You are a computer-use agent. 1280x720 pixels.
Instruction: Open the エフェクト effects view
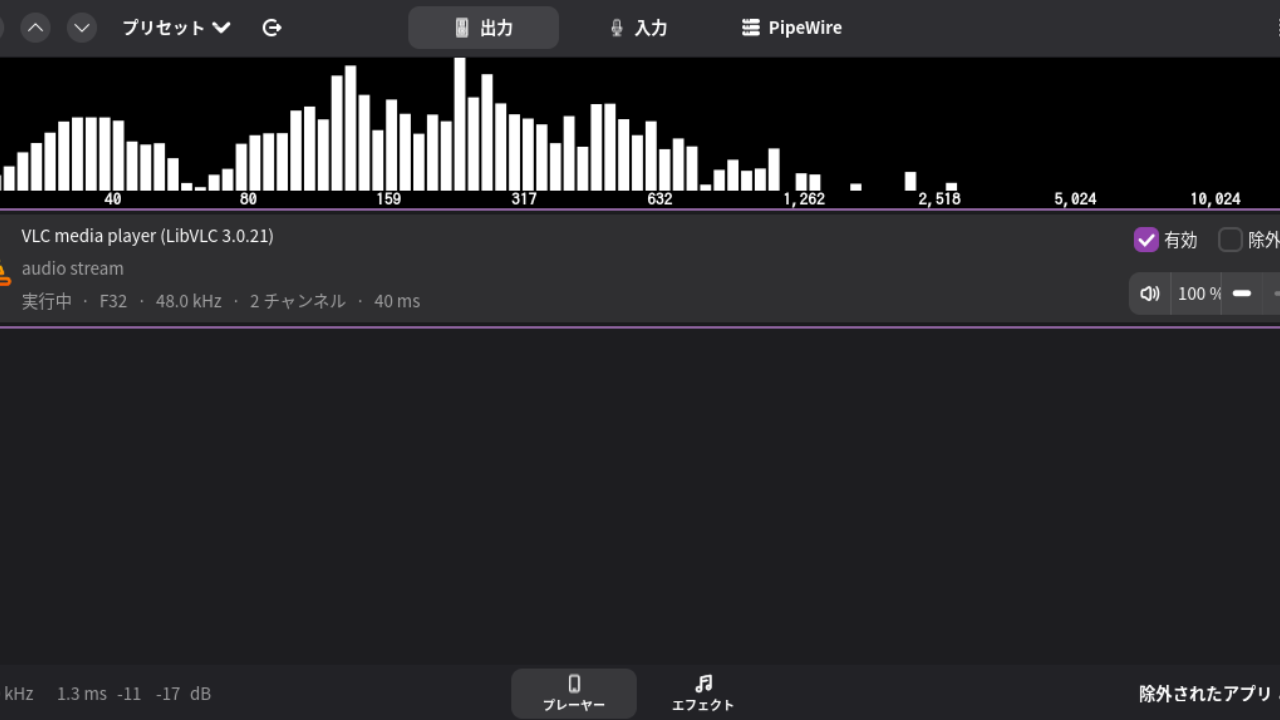pos(703,693)
